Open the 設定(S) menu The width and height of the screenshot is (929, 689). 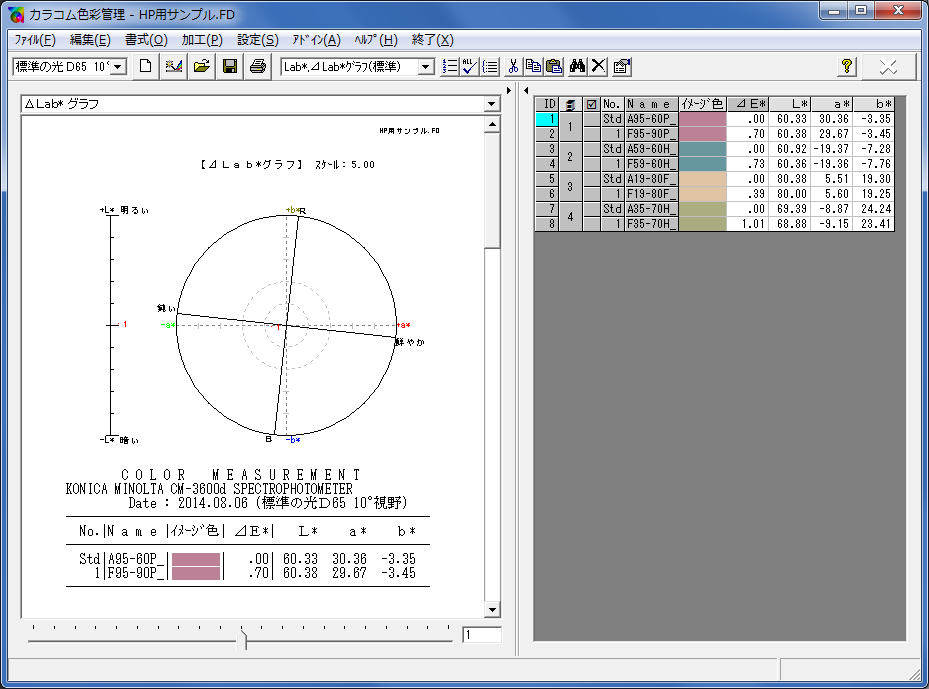pos(258,40)
